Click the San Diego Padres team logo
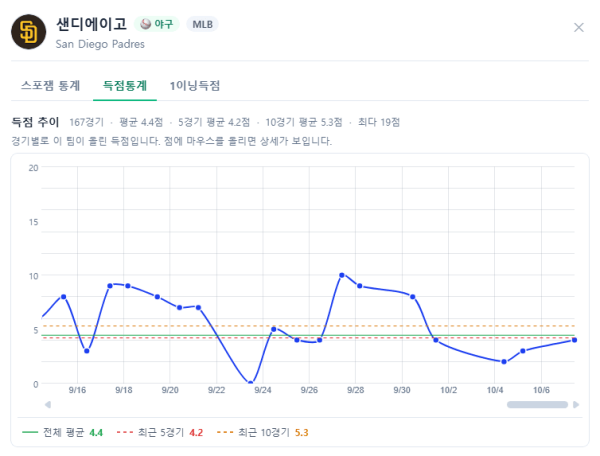The image size is (600, 456). tap(29, 32)
